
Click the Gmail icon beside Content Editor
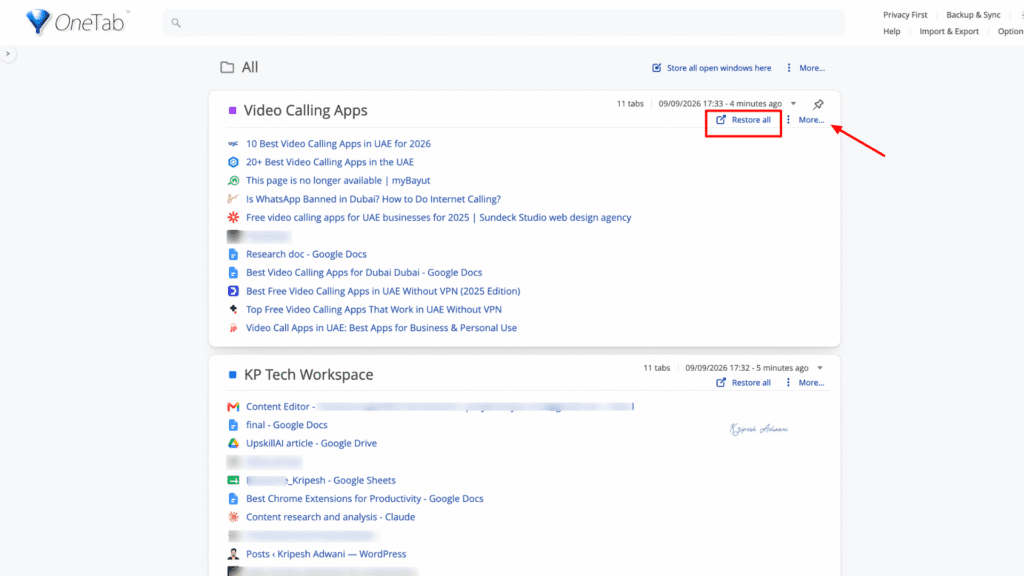click(x=233, y=406)
